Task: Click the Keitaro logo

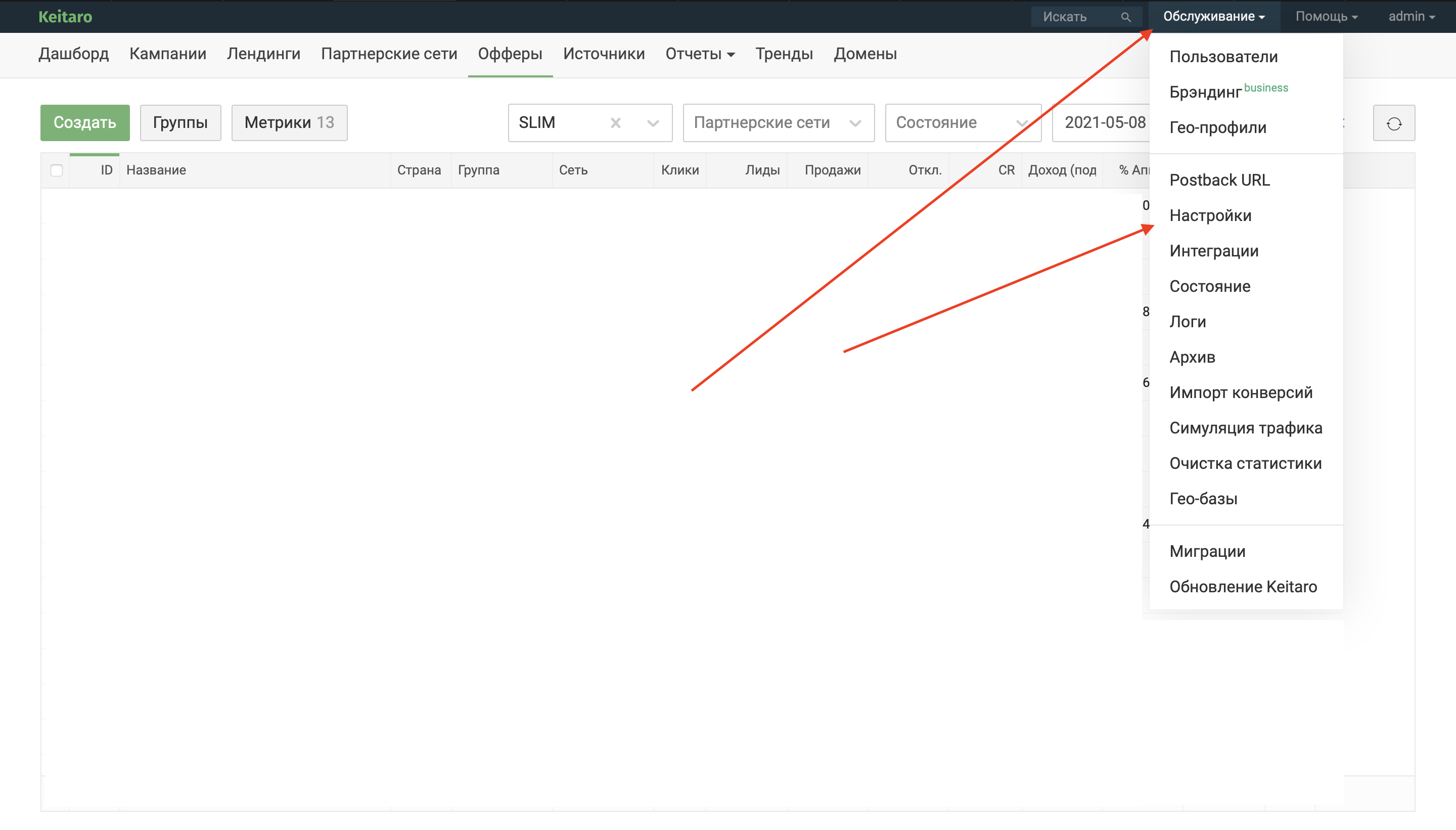Action: coord(65,17)
